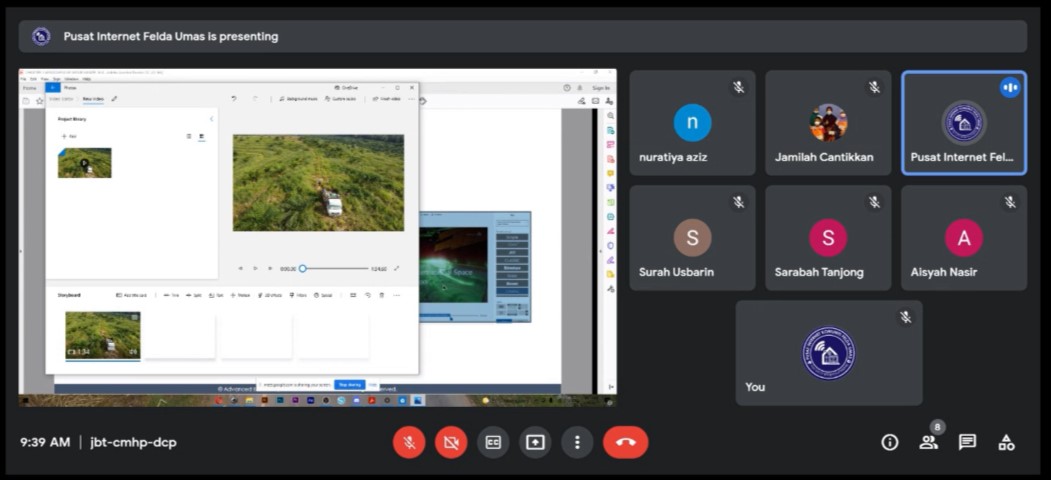Click the Present now icon

[x=535, y=442]
